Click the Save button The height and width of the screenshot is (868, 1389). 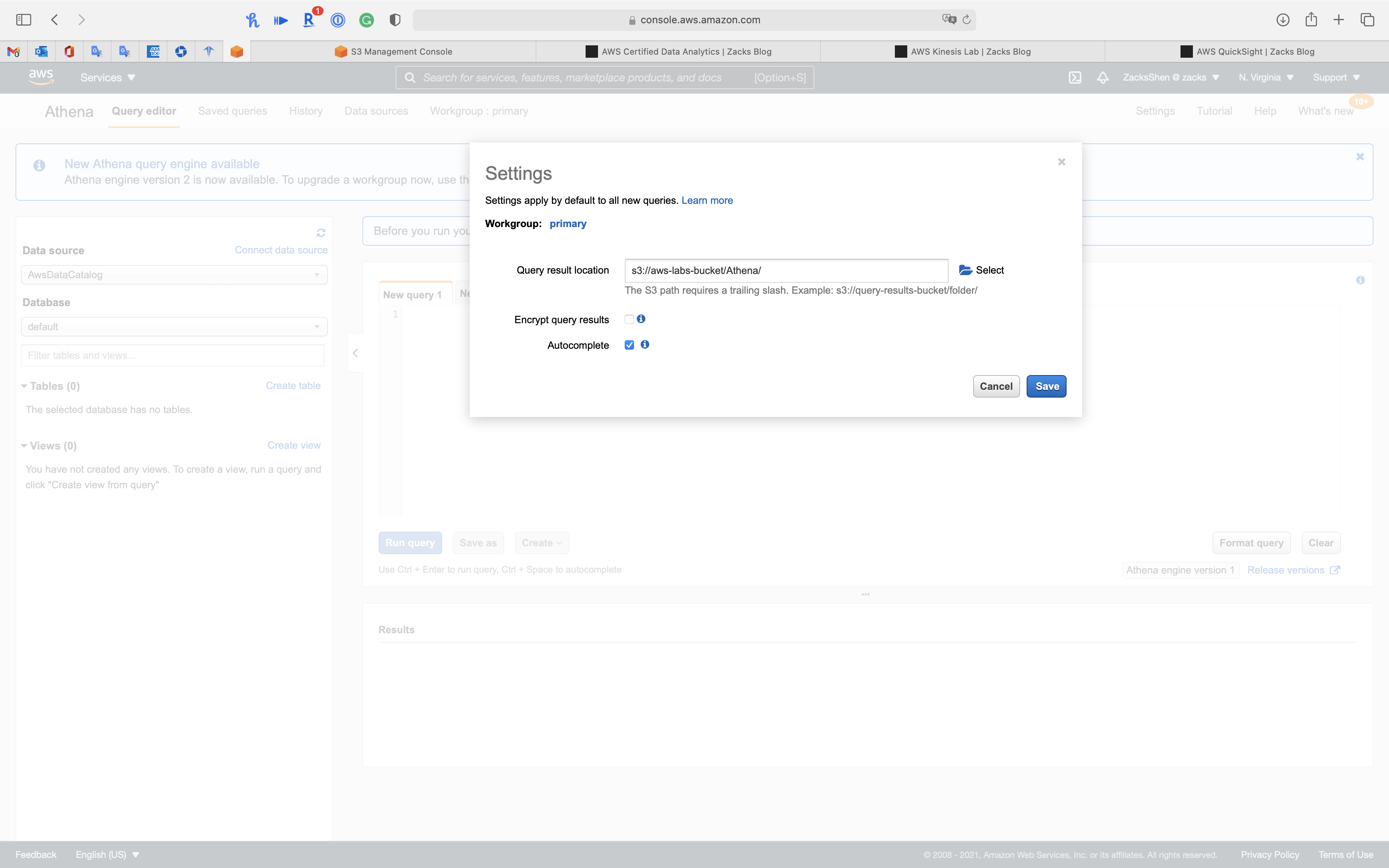pyautogui.click(x=1046, y=386)
